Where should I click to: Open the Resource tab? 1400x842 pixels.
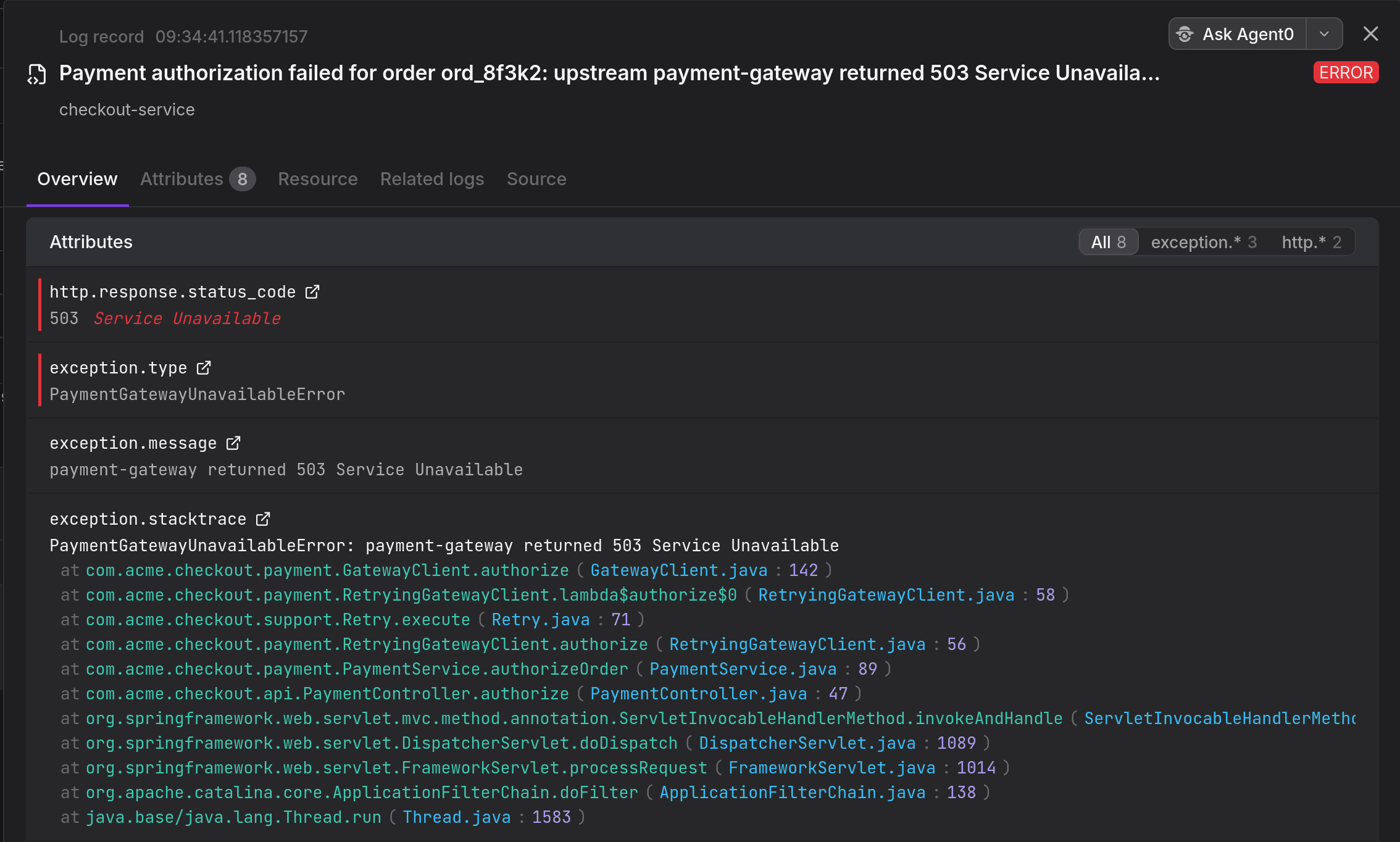318,179
